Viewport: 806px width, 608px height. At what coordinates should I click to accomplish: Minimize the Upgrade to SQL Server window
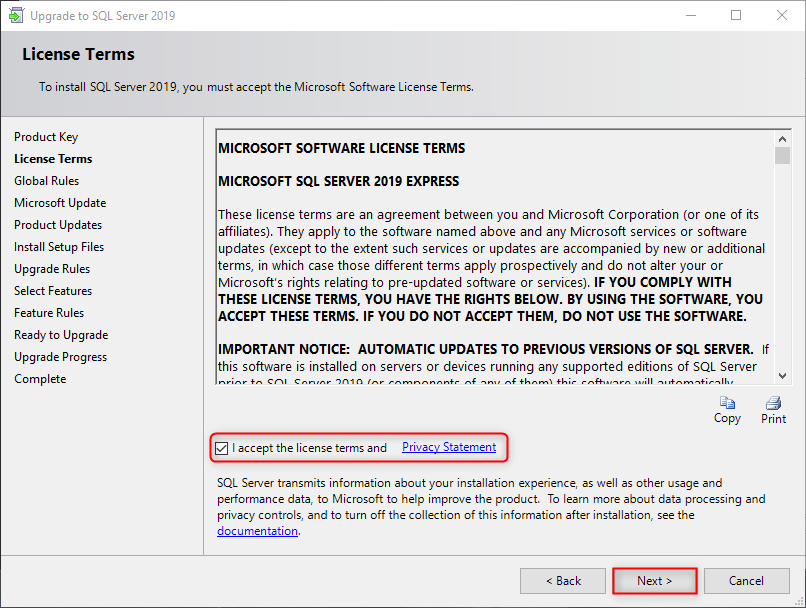coord(691,15)
